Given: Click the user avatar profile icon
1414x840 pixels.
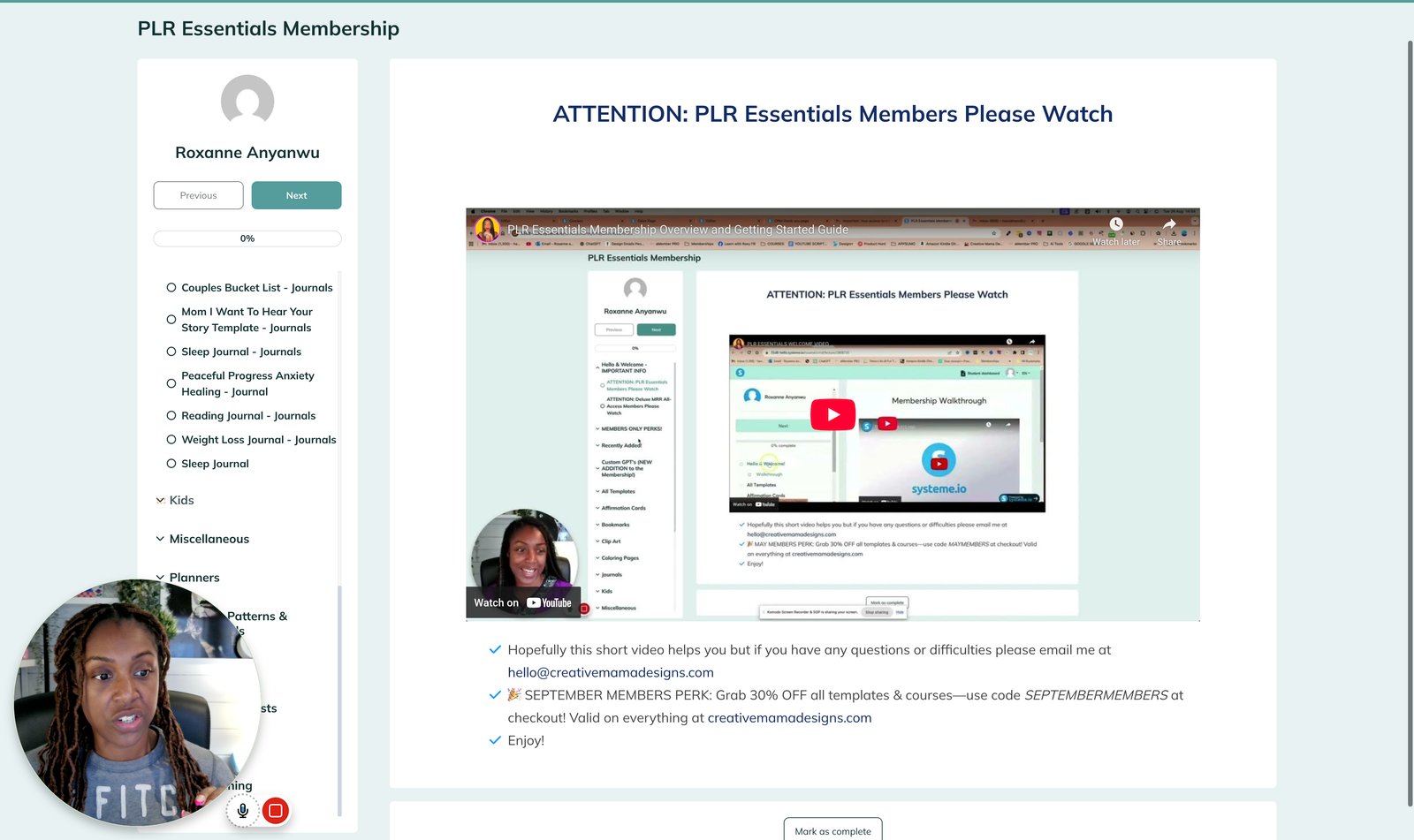Looking at the screenshot, I should click(247, 102).
